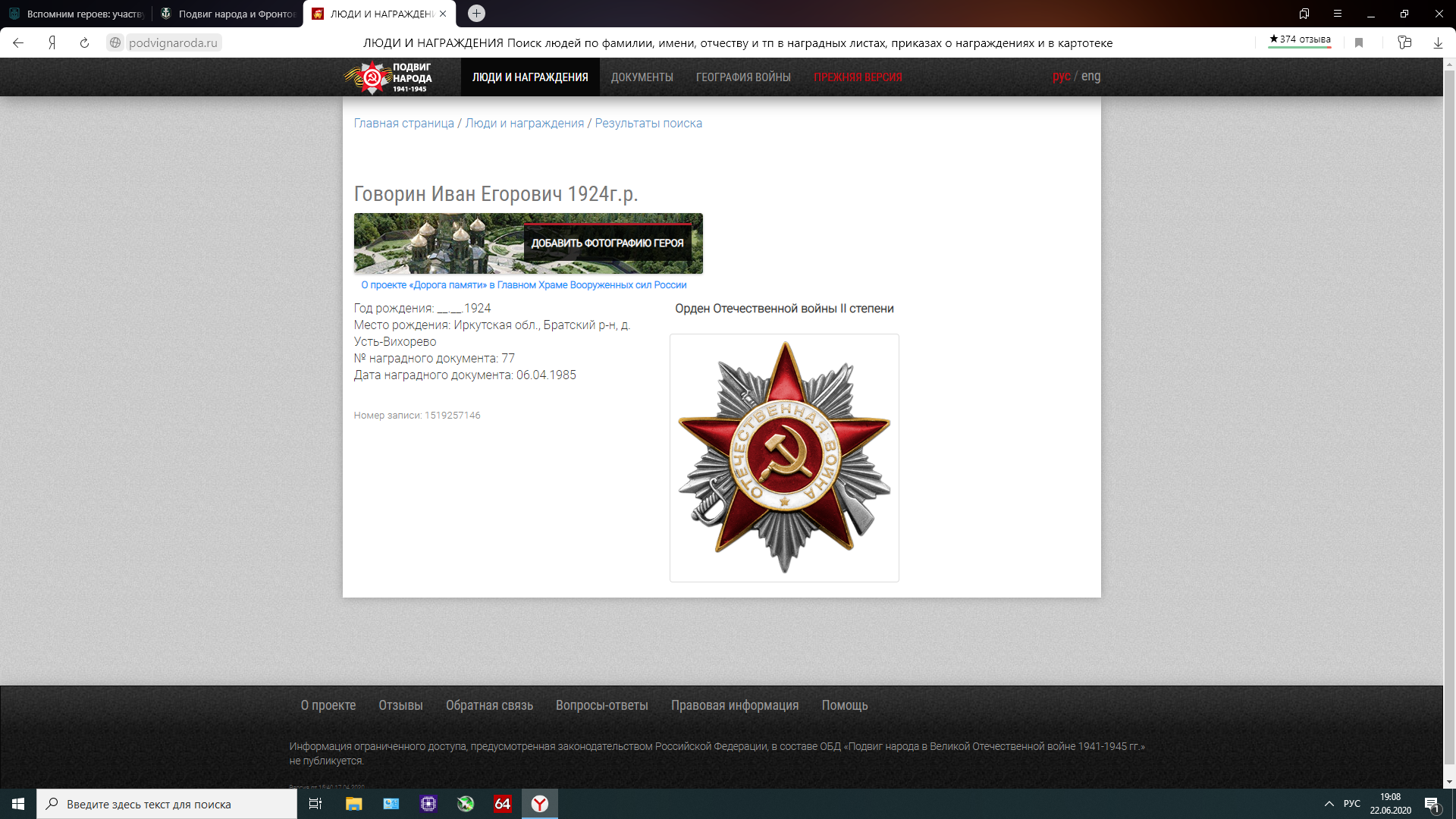Follow the Результаты поиска breadcrumb link
This screenshot has height=819, width=1456.
point(648,124)
